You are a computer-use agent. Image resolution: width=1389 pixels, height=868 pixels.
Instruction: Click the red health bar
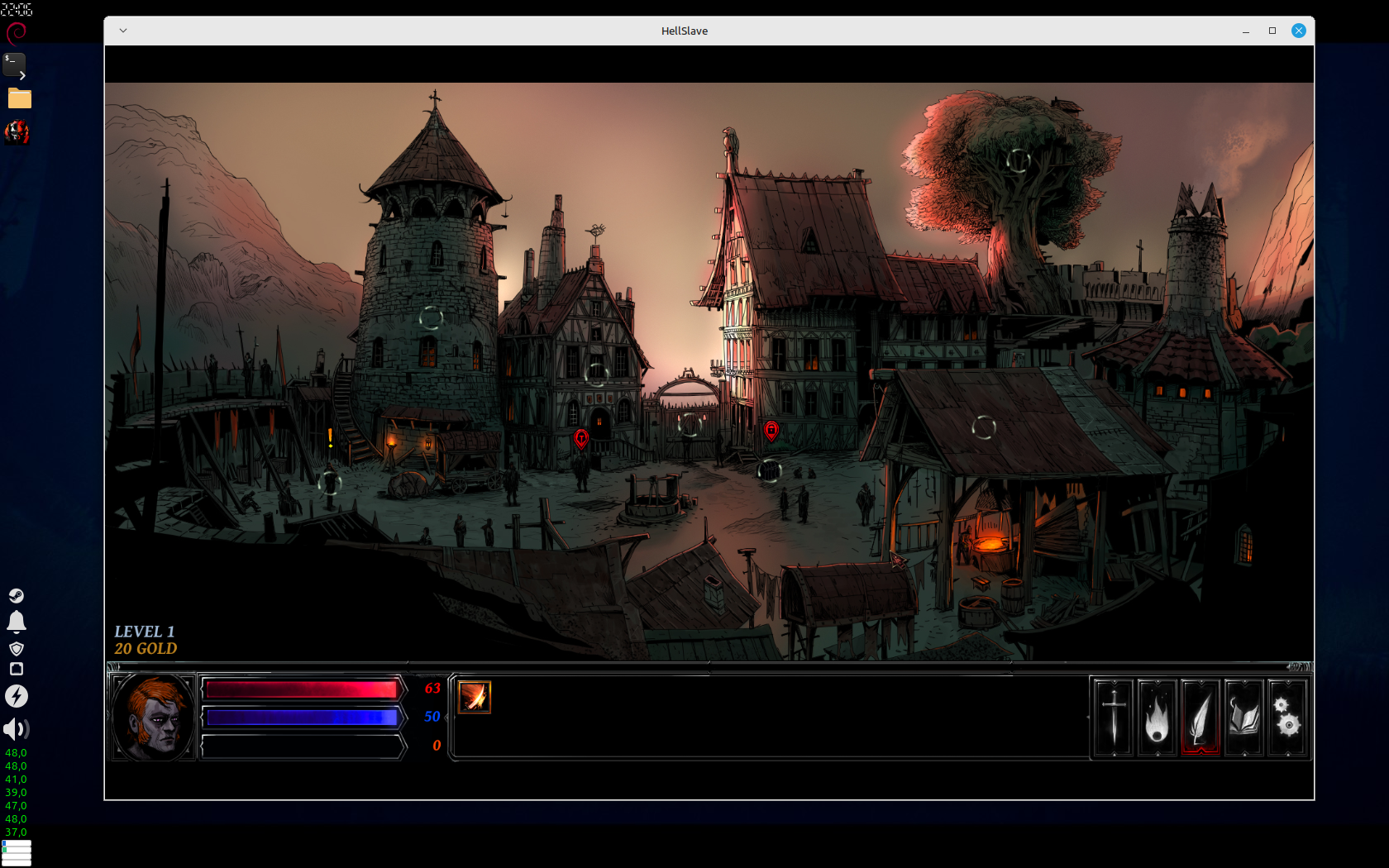(x=302, y=689)
